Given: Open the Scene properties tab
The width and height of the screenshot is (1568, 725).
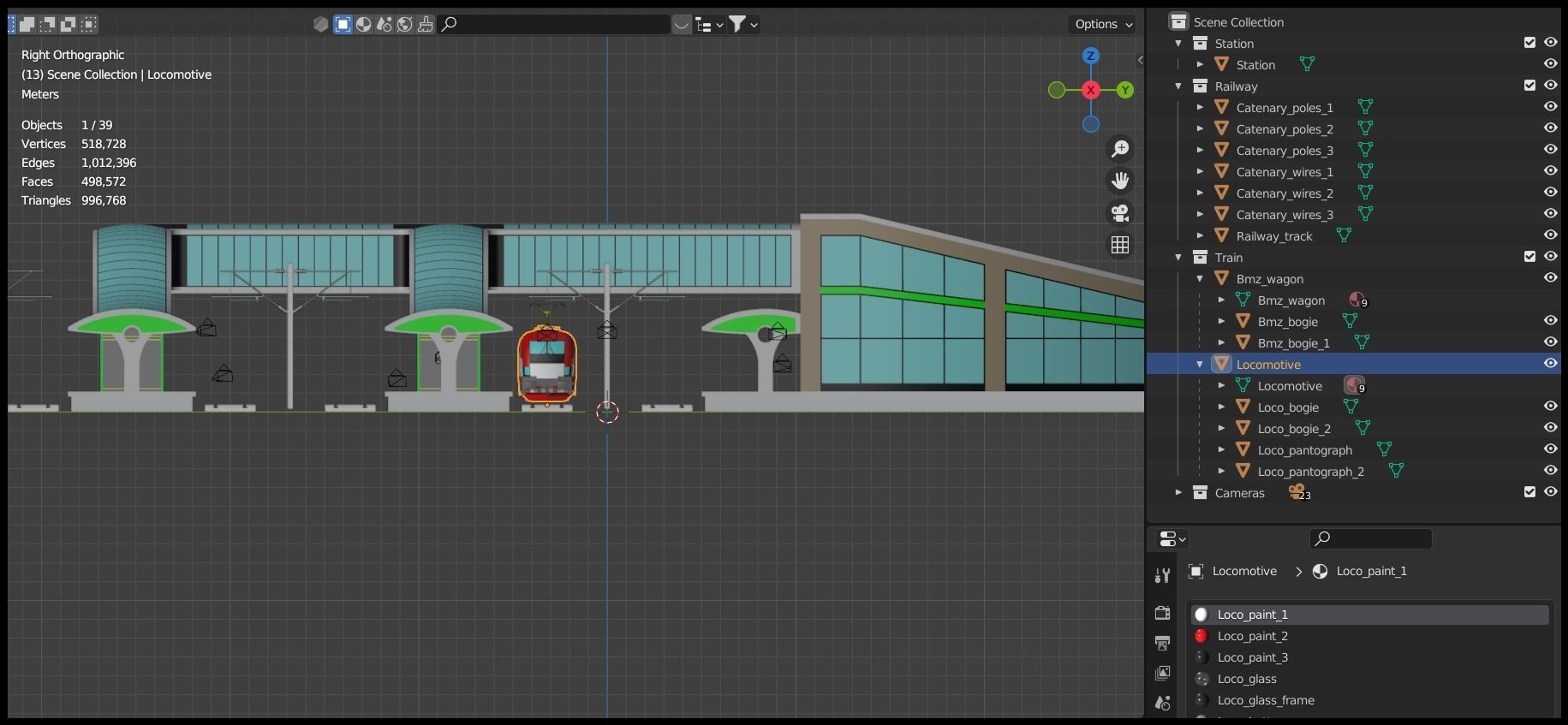Looking at the screenshot, I should tap(1162, 703).
